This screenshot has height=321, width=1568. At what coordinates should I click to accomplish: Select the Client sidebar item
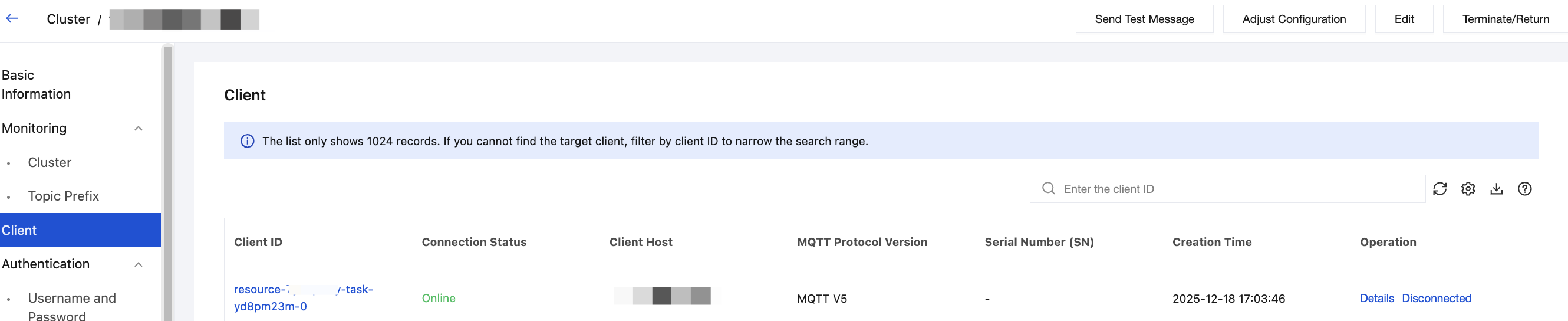(19, 230)
